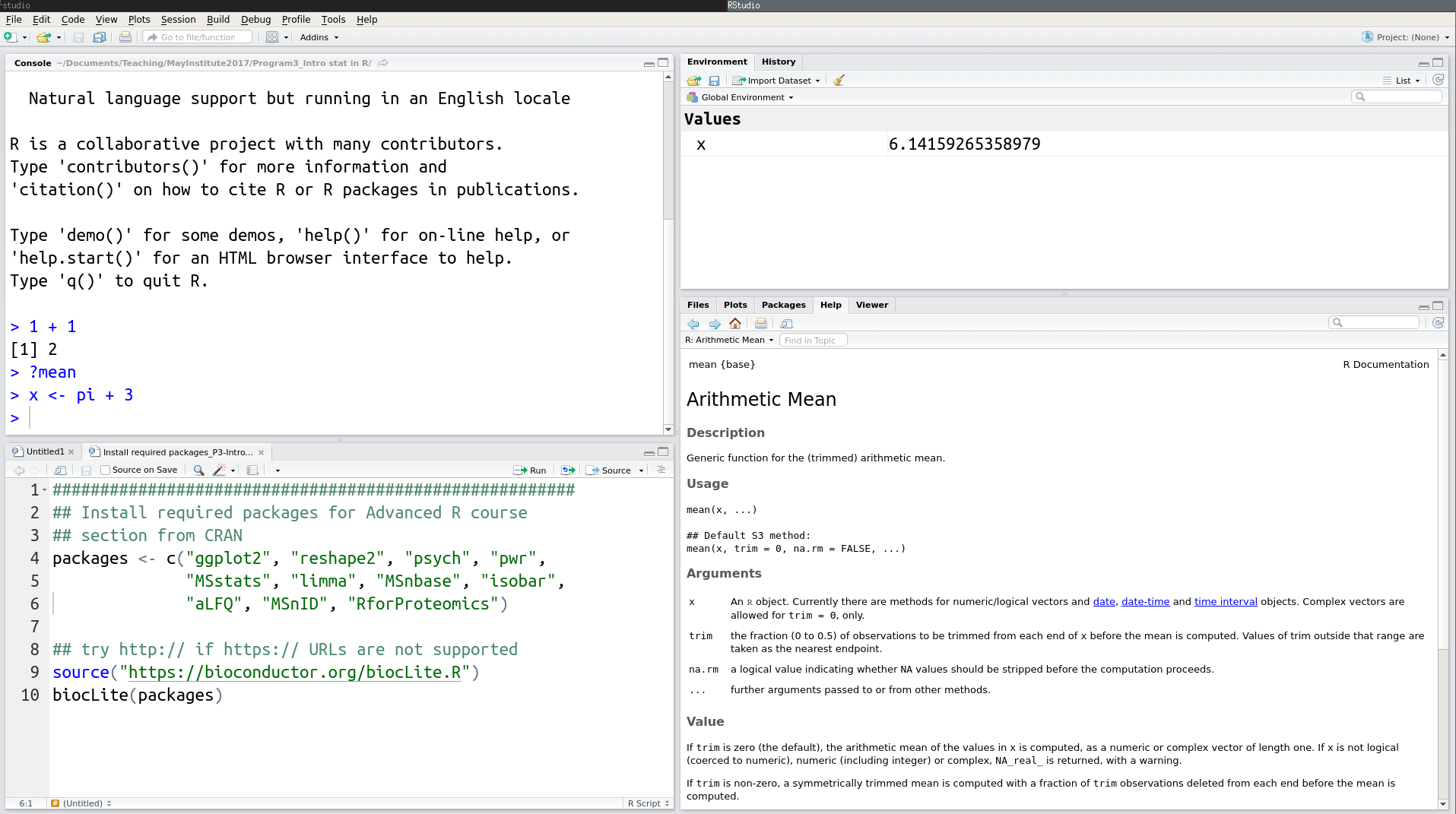
Task: Print the current file icon
Action: pos(125,37)
